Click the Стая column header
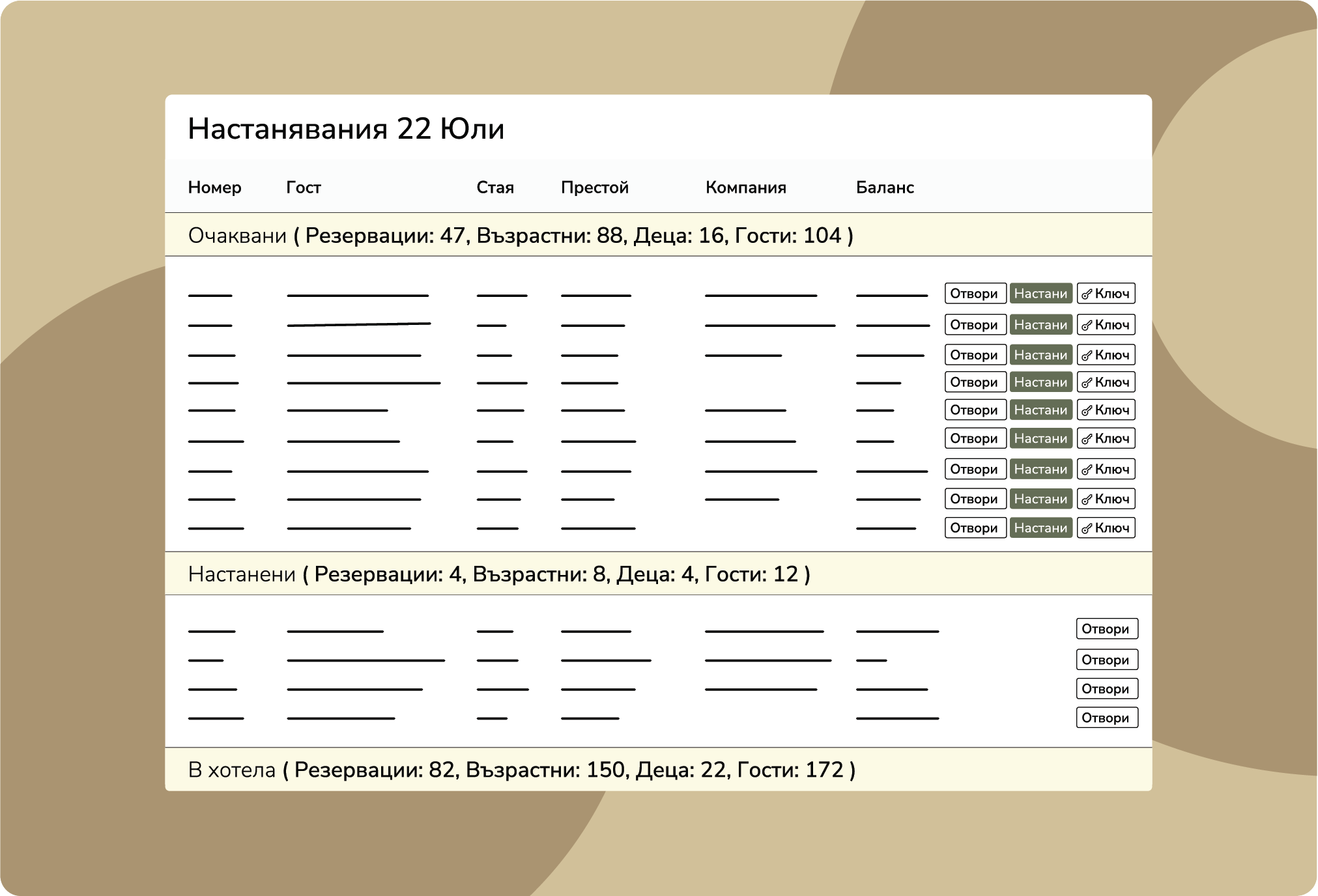The image size is (1318, 896). [495, 188]
